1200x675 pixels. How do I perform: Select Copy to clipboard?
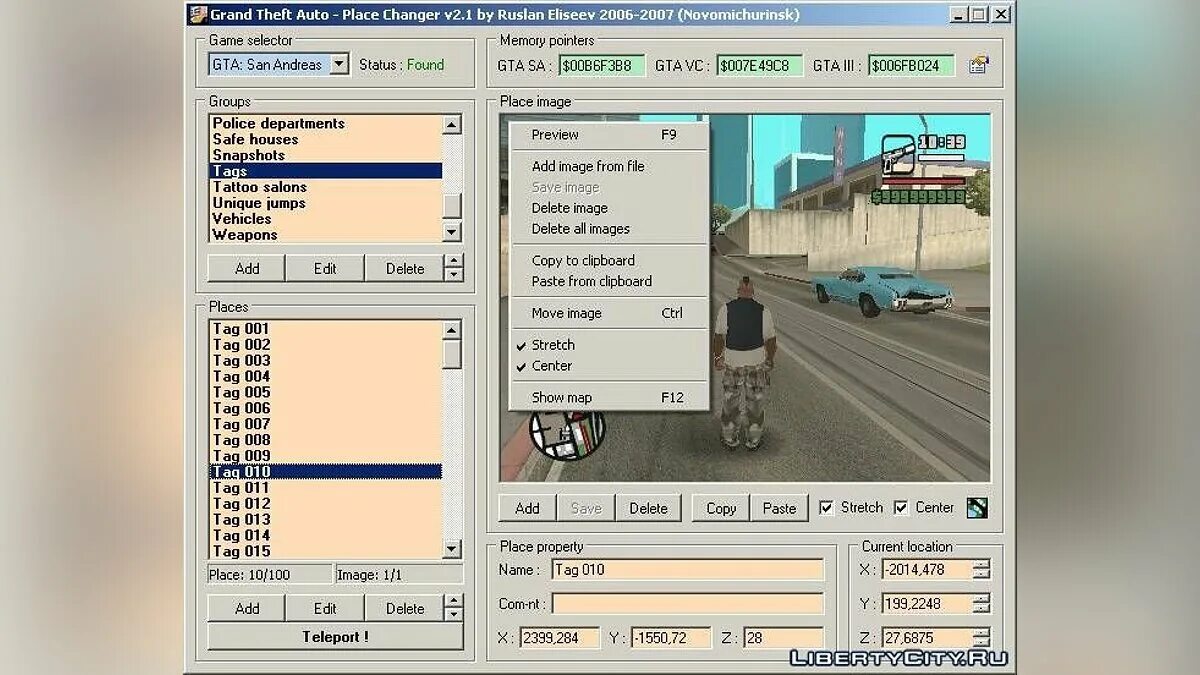[608, 261]
